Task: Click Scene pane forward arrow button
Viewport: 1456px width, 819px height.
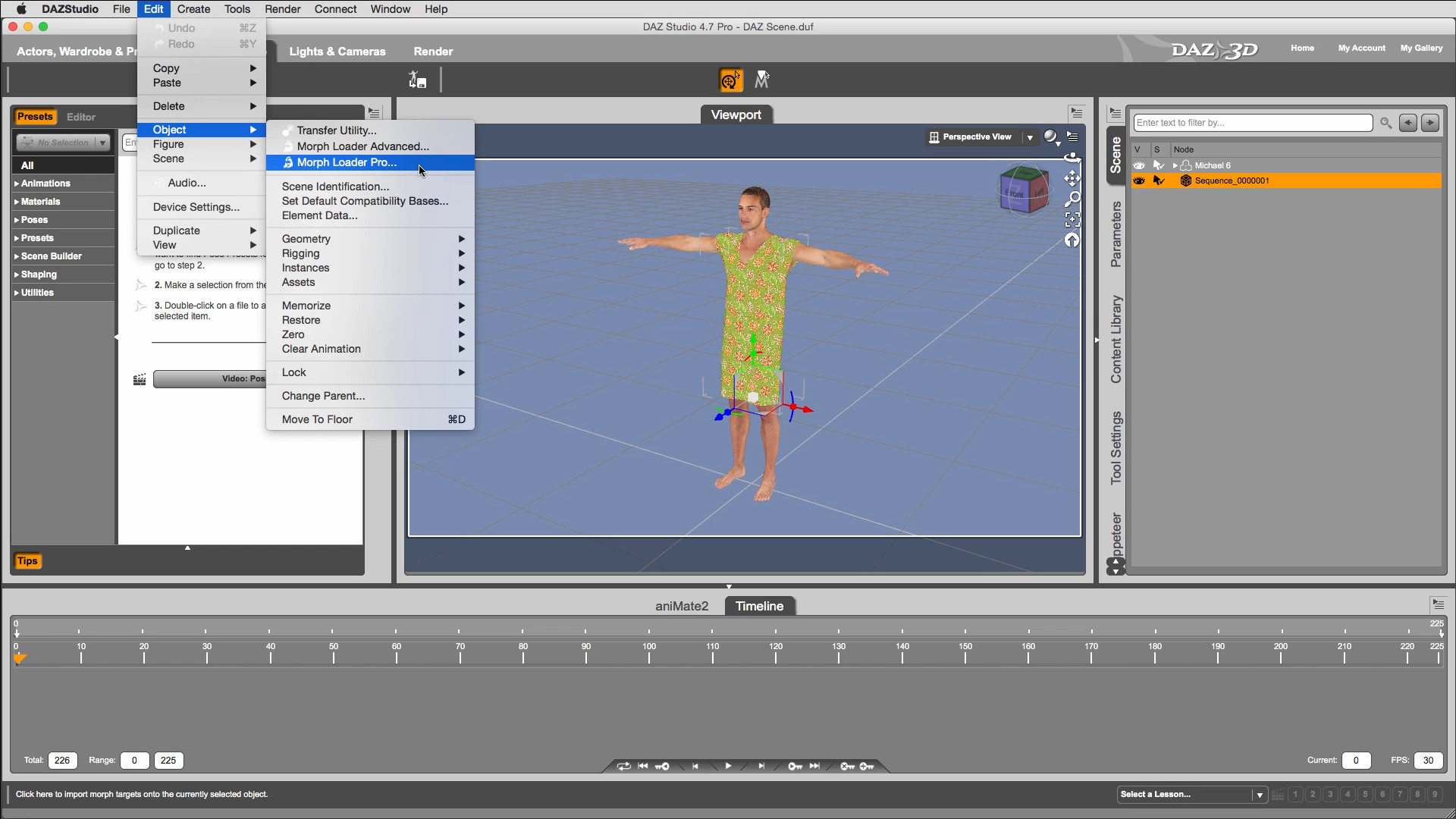Action: pyautogui.click(x=1430, y=123)
